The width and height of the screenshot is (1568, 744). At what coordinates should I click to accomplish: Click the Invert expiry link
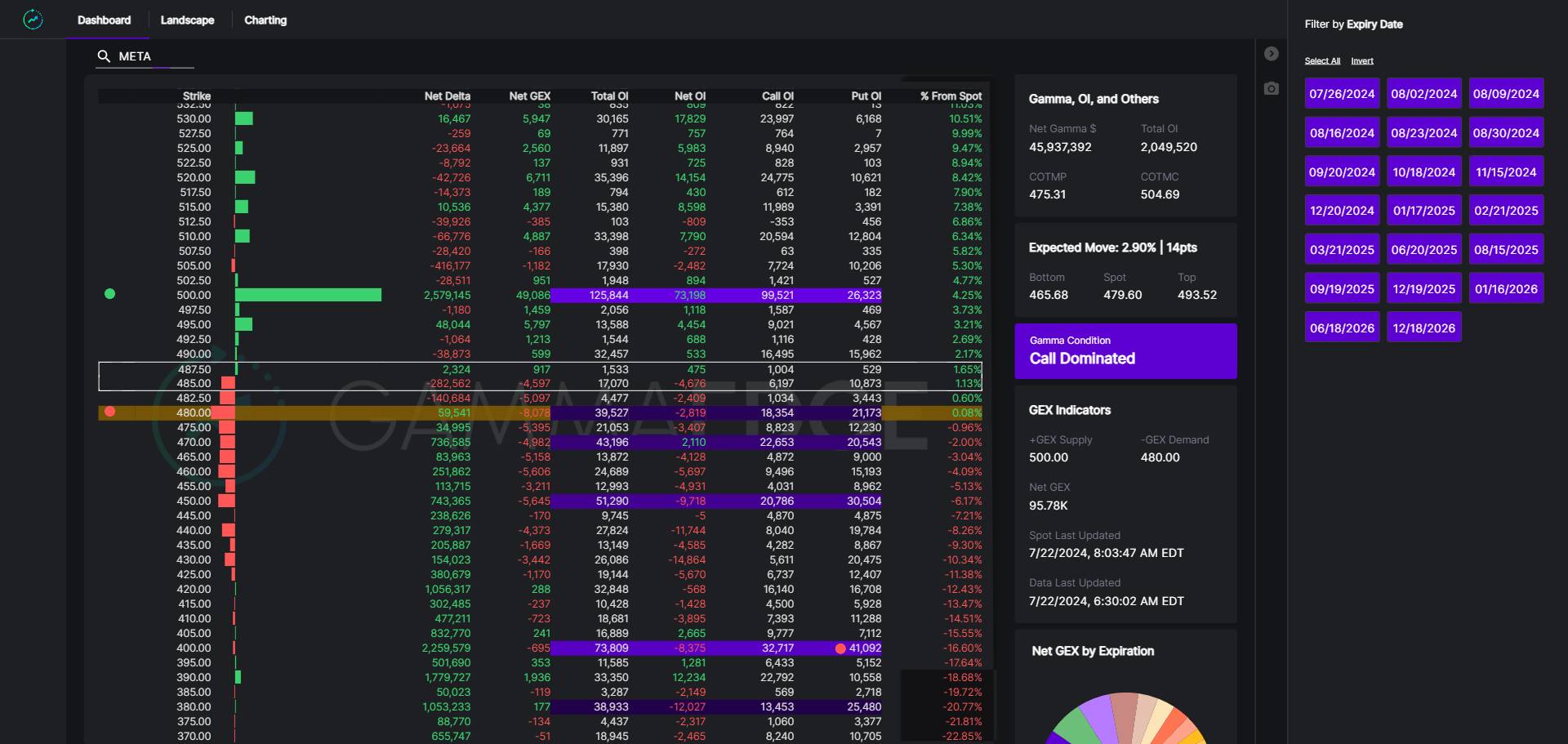tap(1362, 61)
